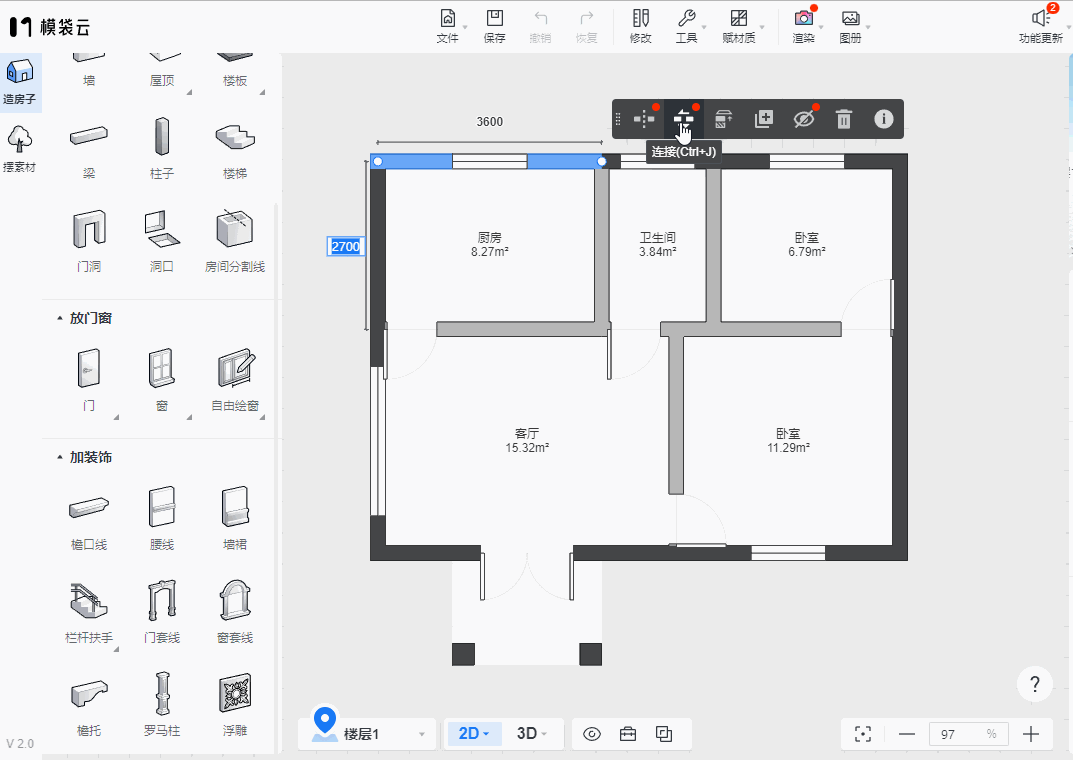
Task: Select the 楼梯 (stairs) tool icon
Action: (x=234, y=139)
